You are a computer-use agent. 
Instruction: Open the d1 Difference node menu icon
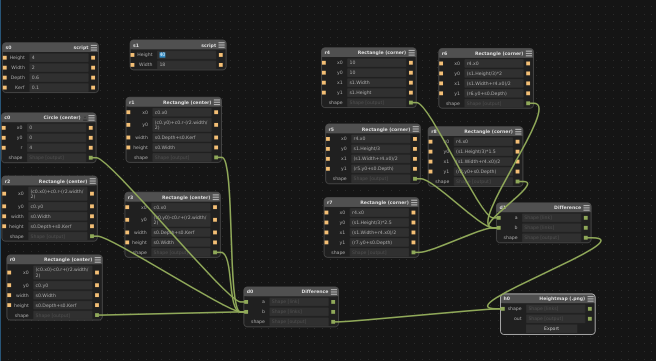point(587,207)
